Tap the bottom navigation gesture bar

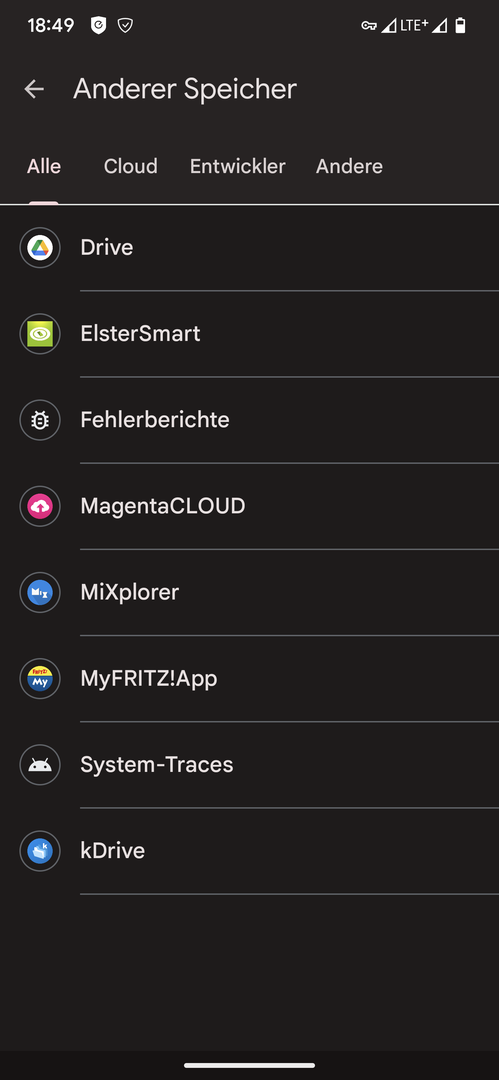[250, 1065]
